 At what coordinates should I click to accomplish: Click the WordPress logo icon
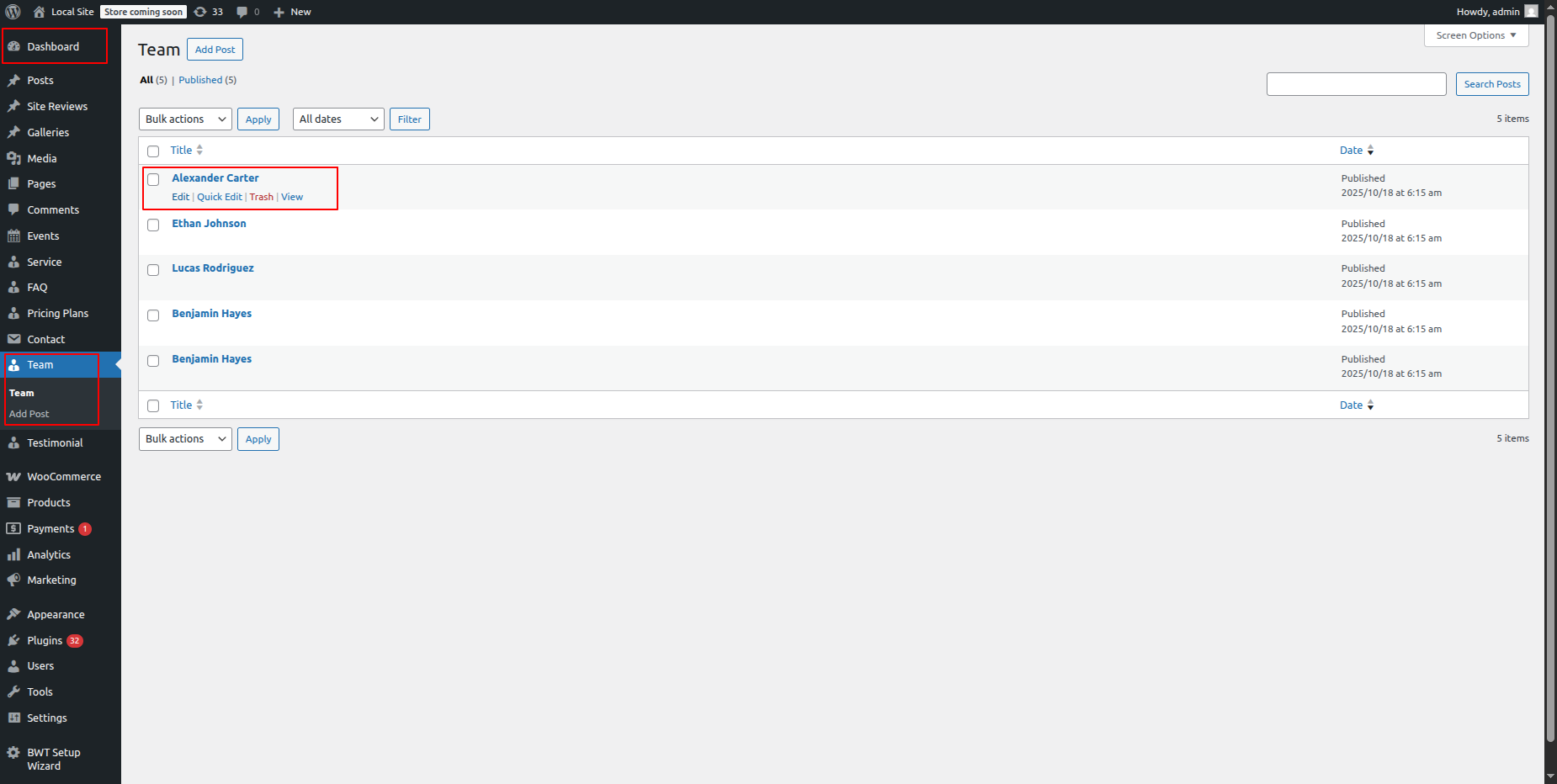[13, 12]
